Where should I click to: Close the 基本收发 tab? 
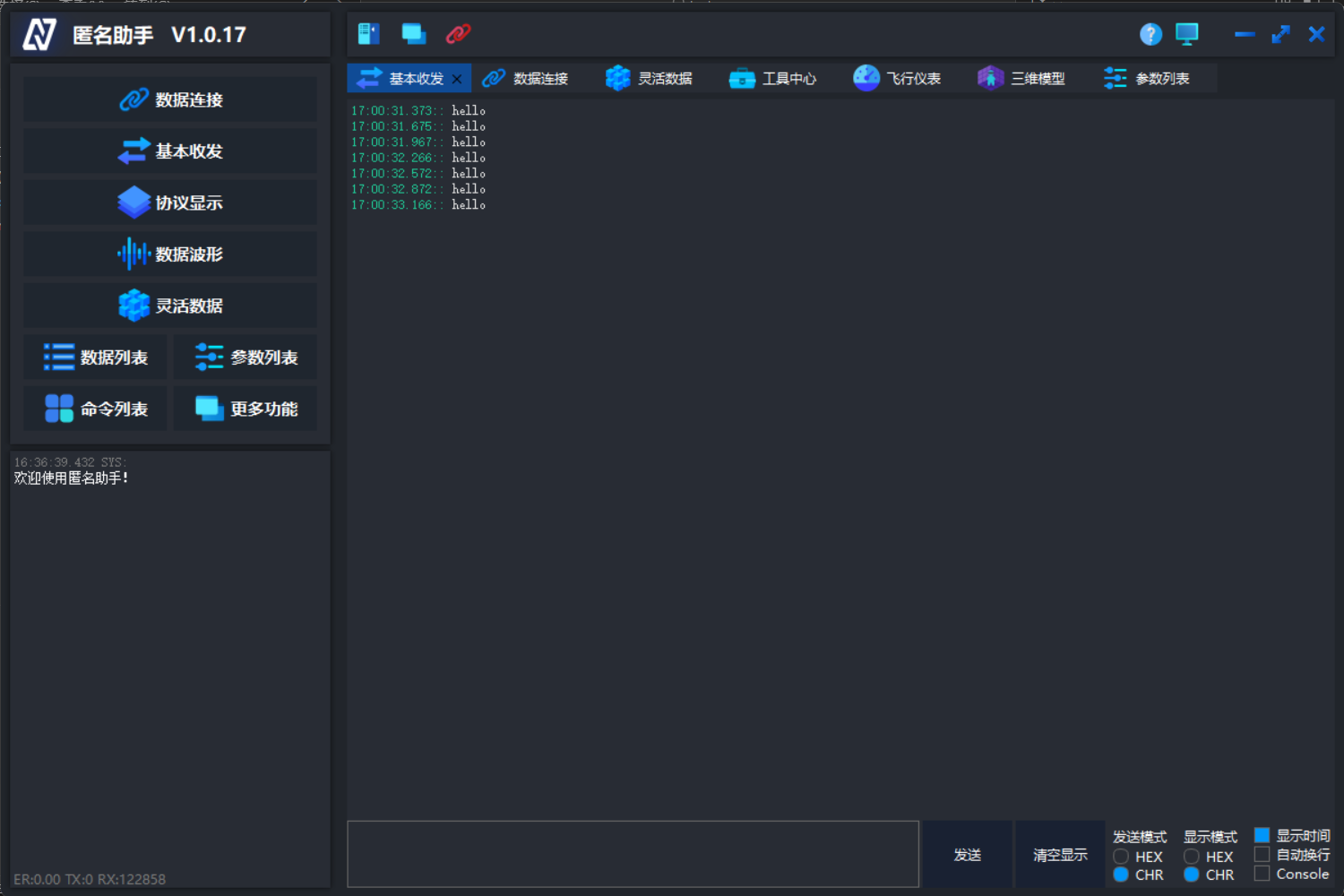click(457, 78)
